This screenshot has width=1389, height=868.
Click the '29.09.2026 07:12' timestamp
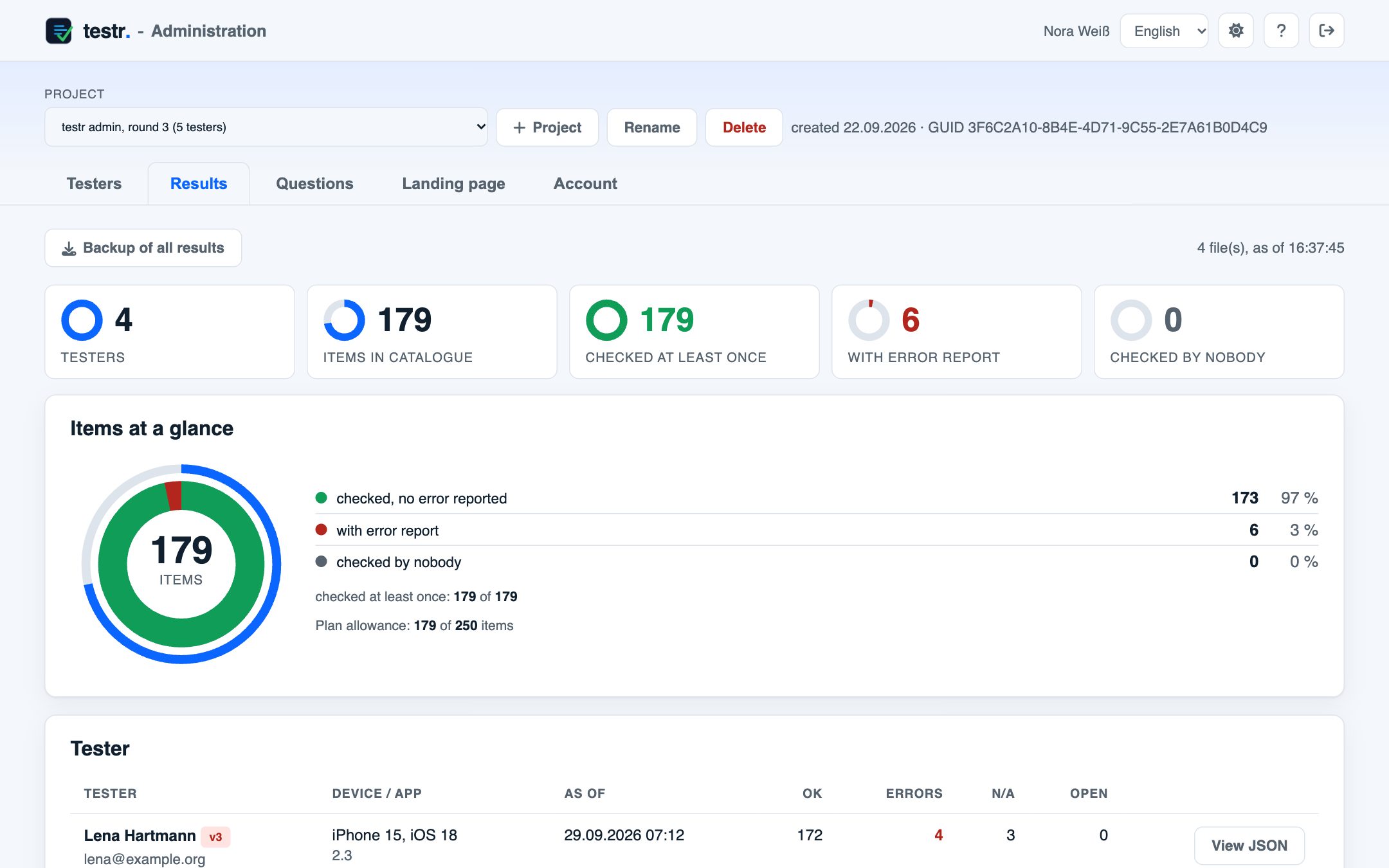point(624,835)
